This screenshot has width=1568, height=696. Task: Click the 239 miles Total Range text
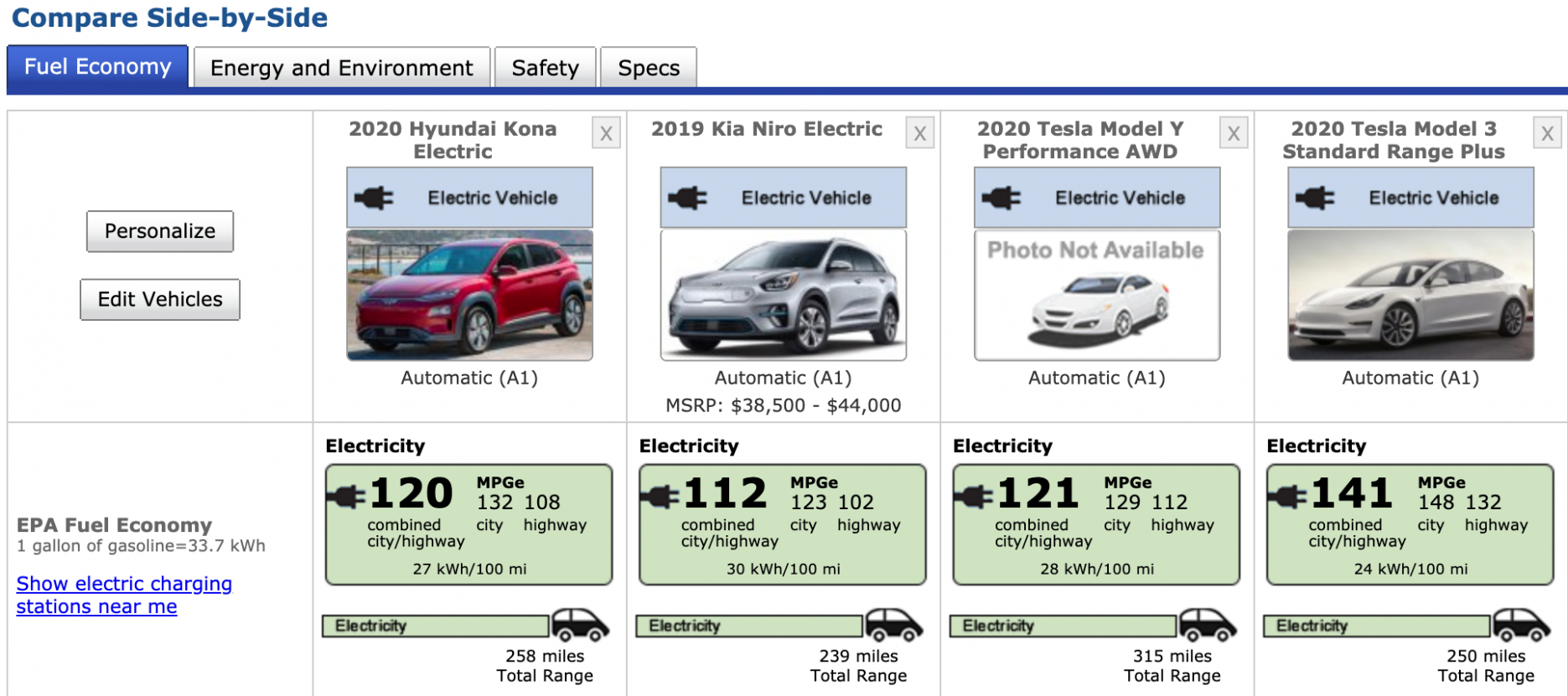(858, 666)
